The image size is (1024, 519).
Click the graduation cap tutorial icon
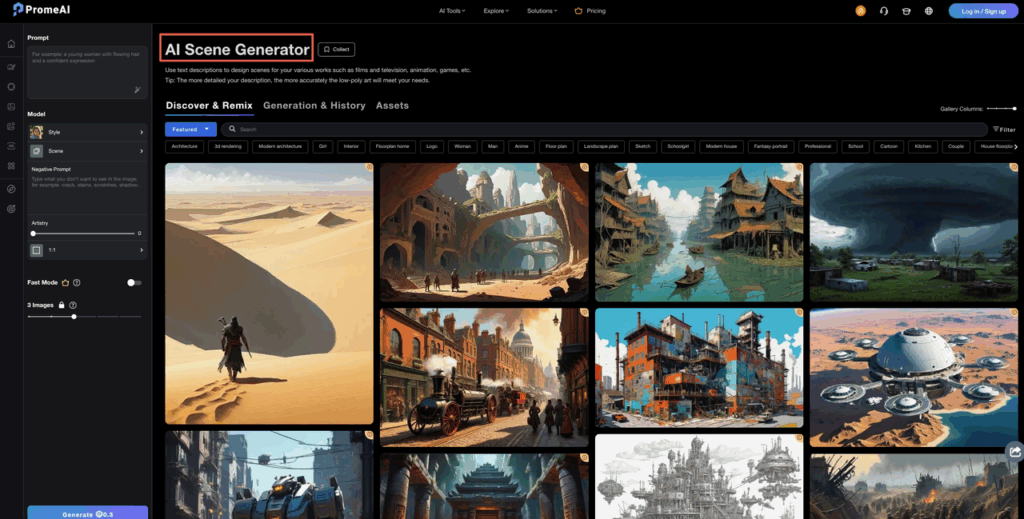tap(906, 10)
